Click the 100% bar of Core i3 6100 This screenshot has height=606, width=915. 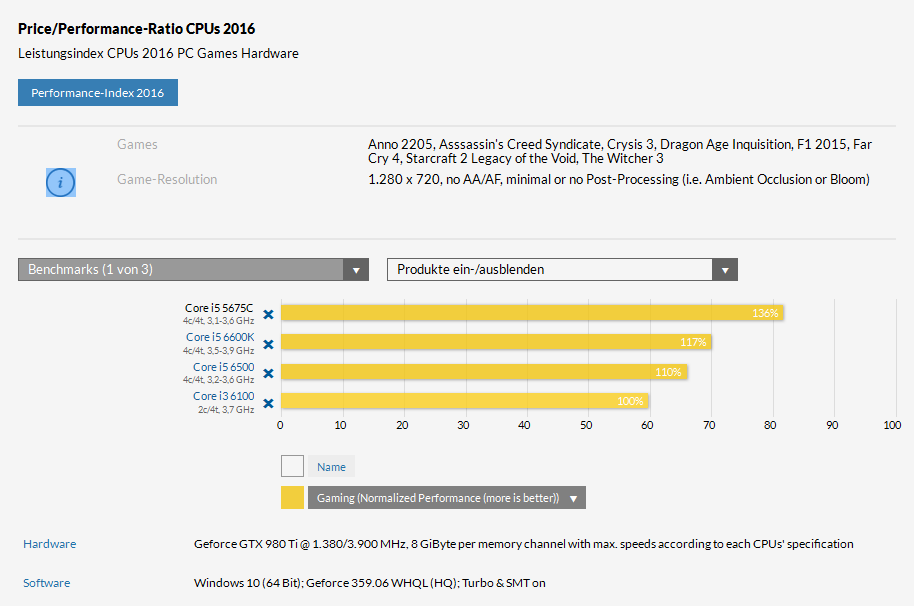coord(465,401)
